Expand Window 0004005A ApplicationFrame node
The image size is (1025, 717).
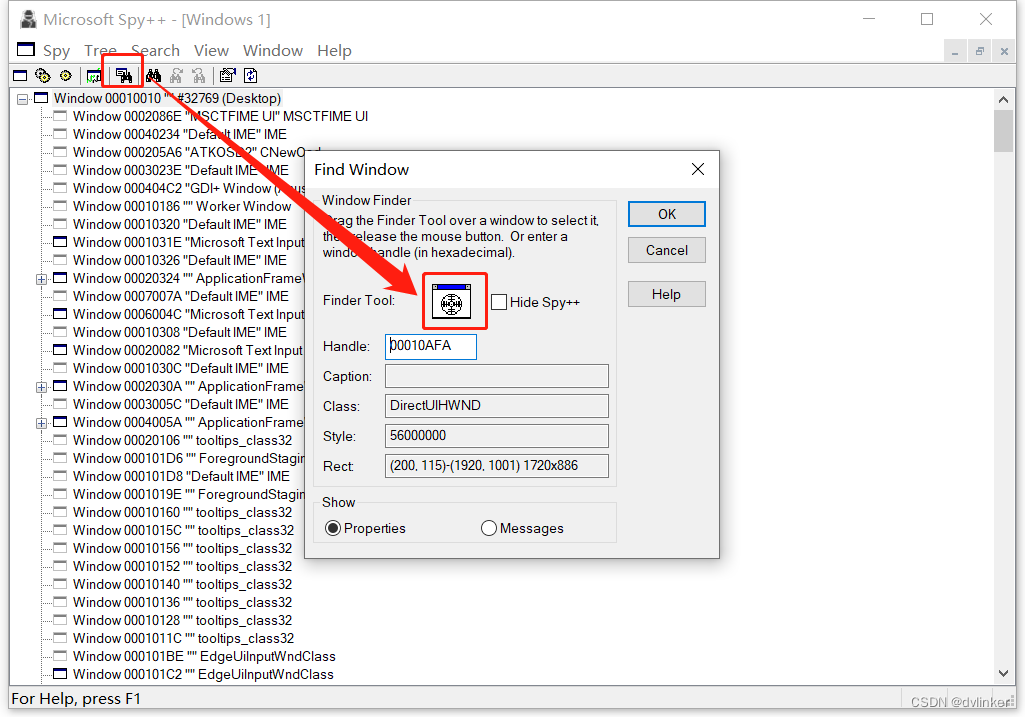point(41,423)
